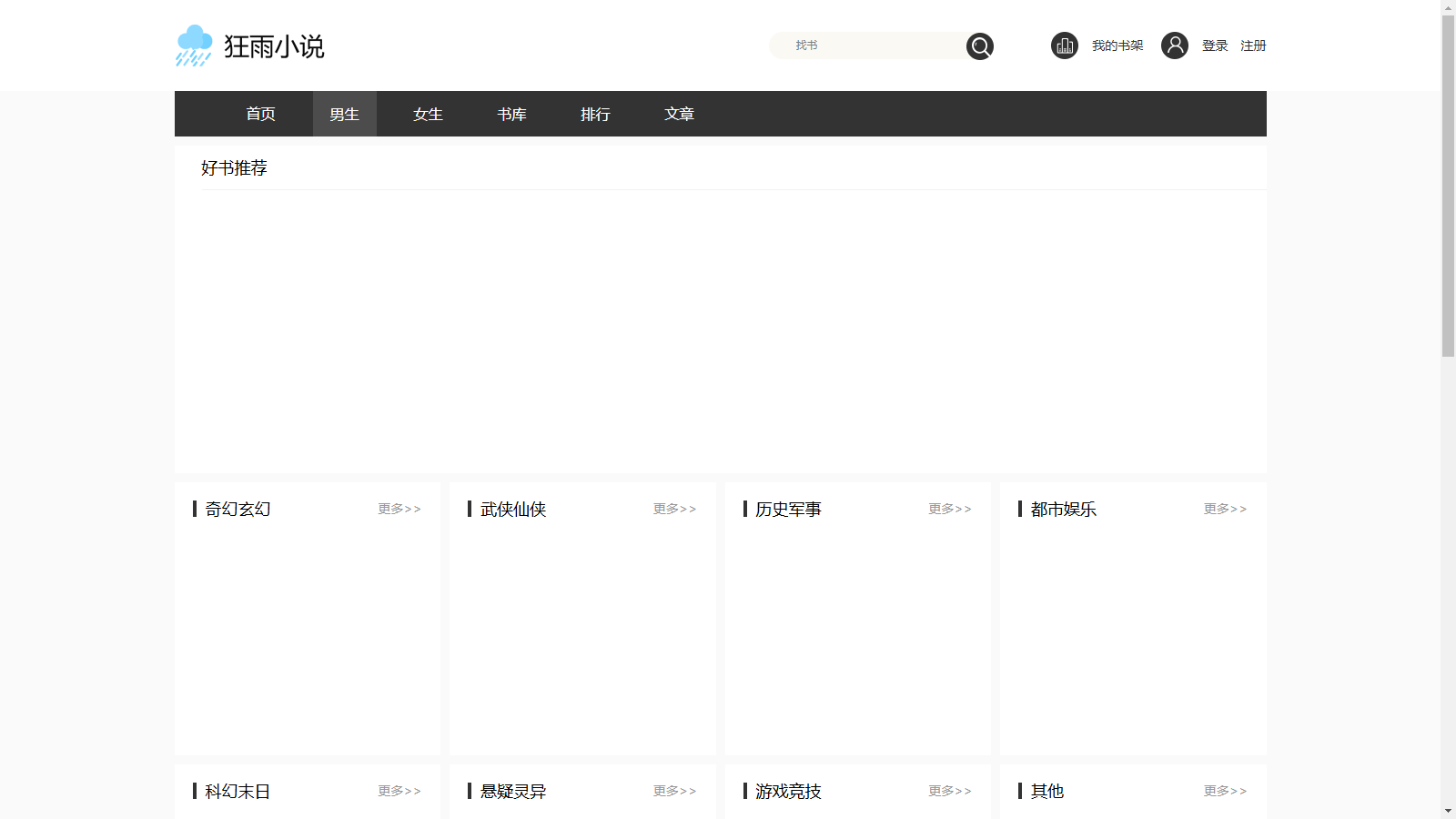This screenshot has width=1456, height=819.
Task: Open more 游戏竞技 stories
Action: tap(949, 791)
